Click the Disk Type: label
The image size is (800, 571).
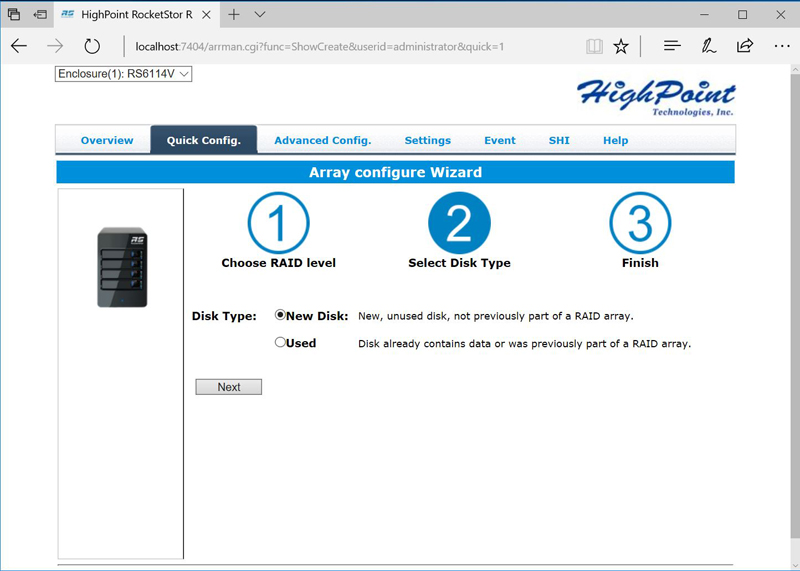coord(224,316)
